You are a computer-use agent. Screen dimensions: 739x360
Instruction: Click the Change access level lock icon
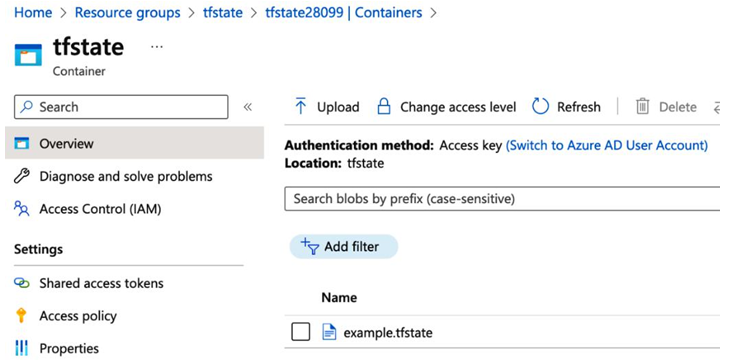tap(384, 106)
